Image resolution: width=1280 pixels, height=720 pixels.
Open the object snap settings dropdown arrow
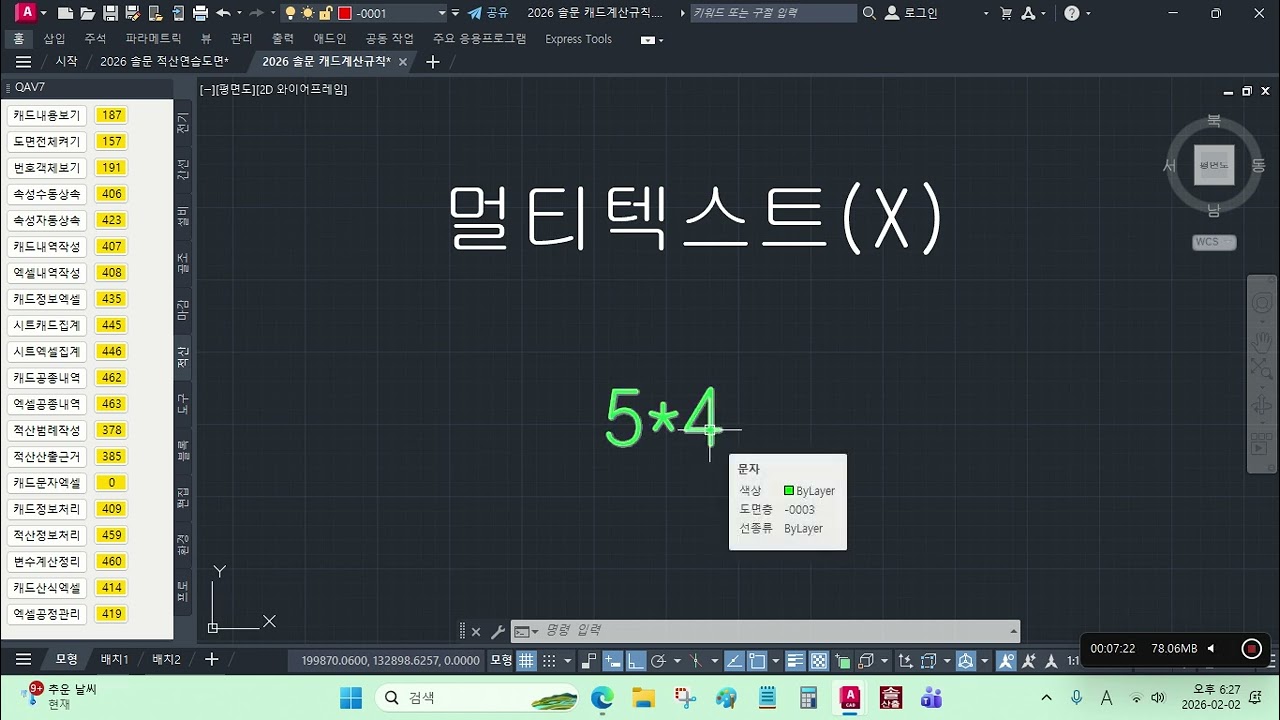pyautogui.click(x=775, y=661)
